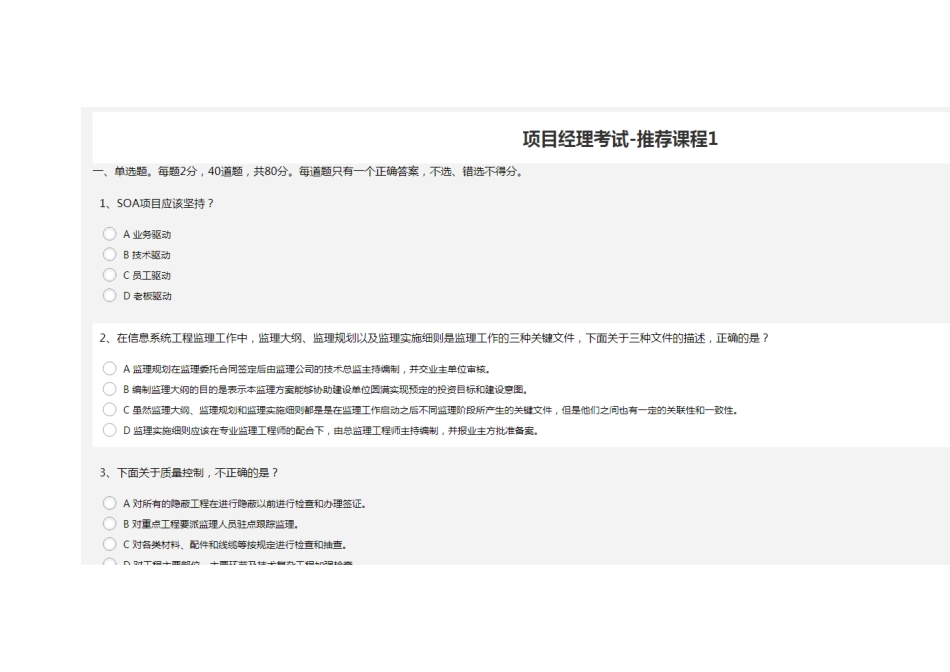
Task: Click question 1 text SOA项目应该坚持
Action: 157,204
